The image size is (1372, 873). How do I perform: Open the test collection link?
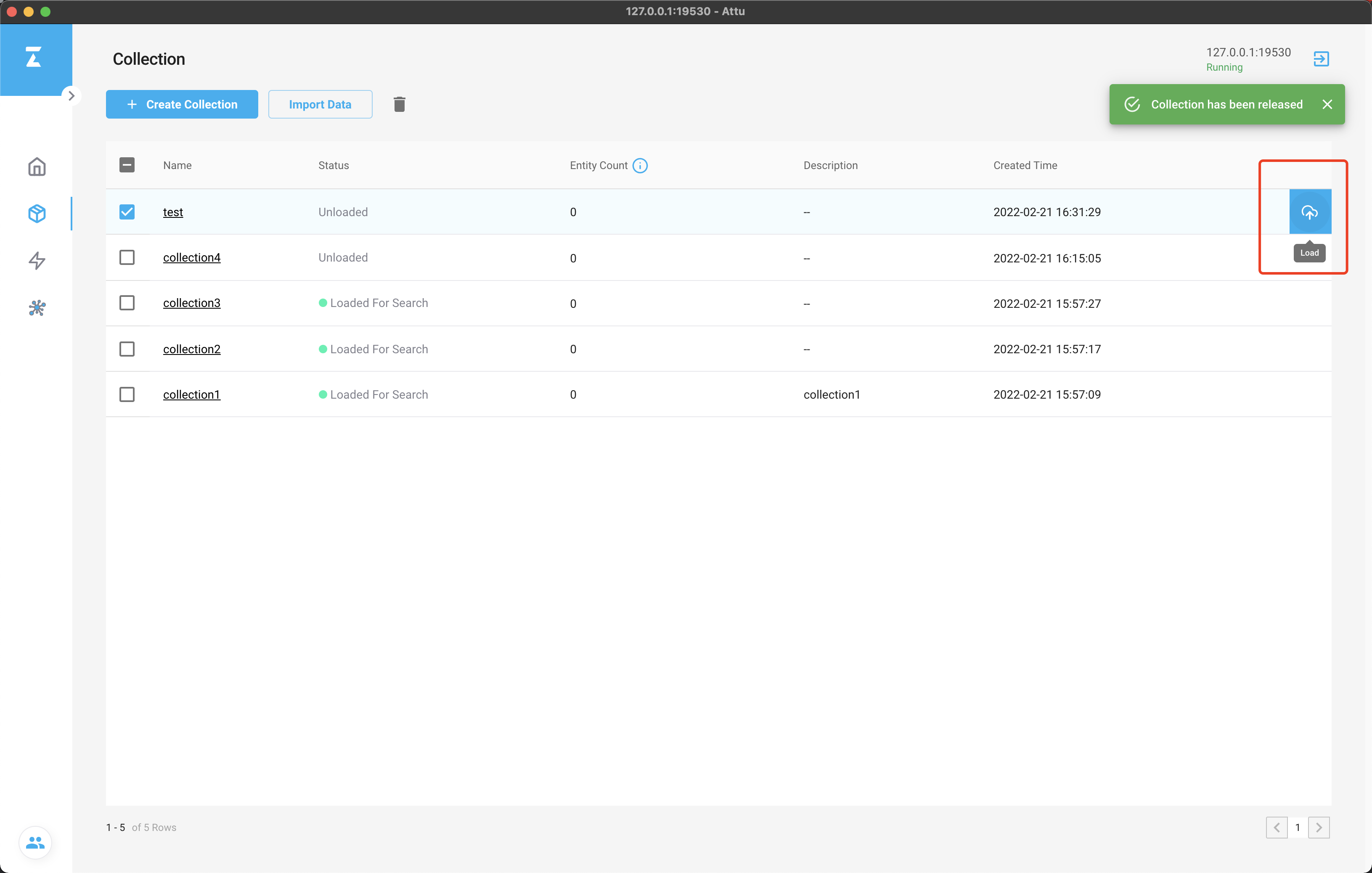(173, 211)
